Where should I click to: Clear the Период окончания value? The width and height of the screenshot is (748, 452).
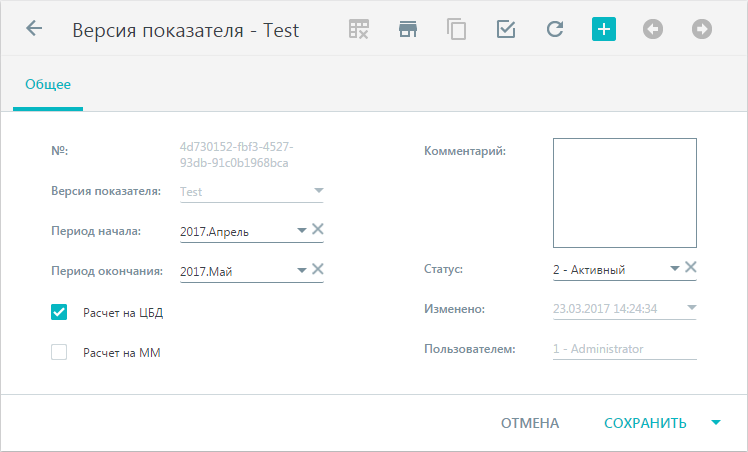pos(318,269)
